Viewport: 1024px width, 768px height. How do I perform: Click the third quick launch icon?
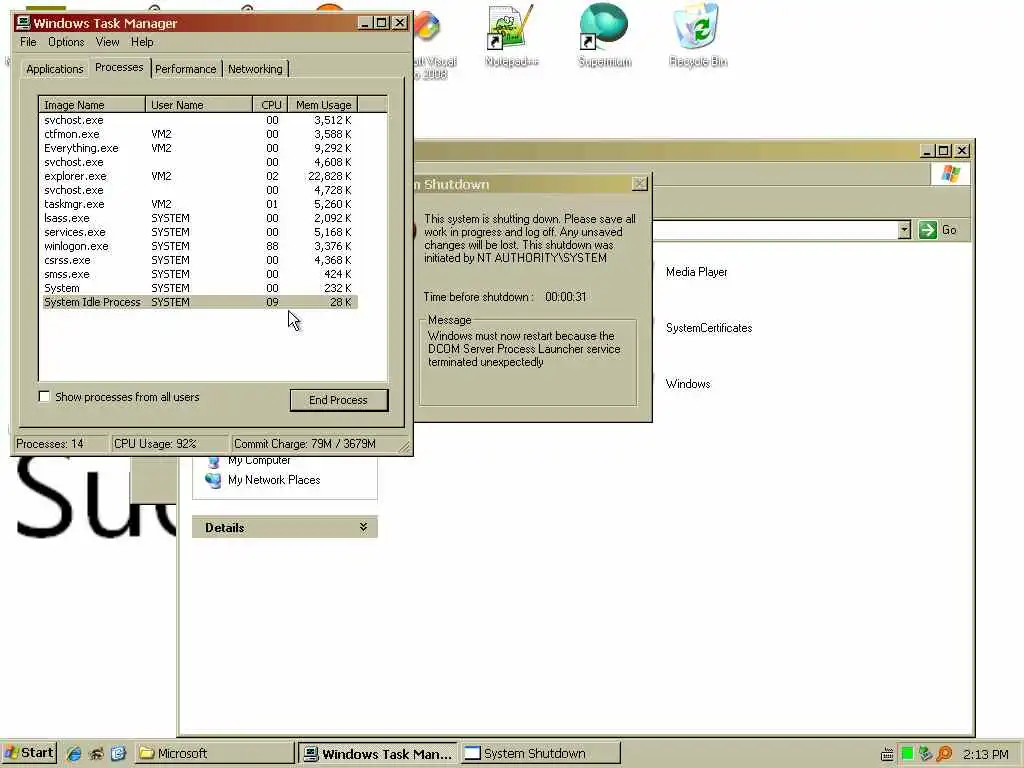pos(118,754)
